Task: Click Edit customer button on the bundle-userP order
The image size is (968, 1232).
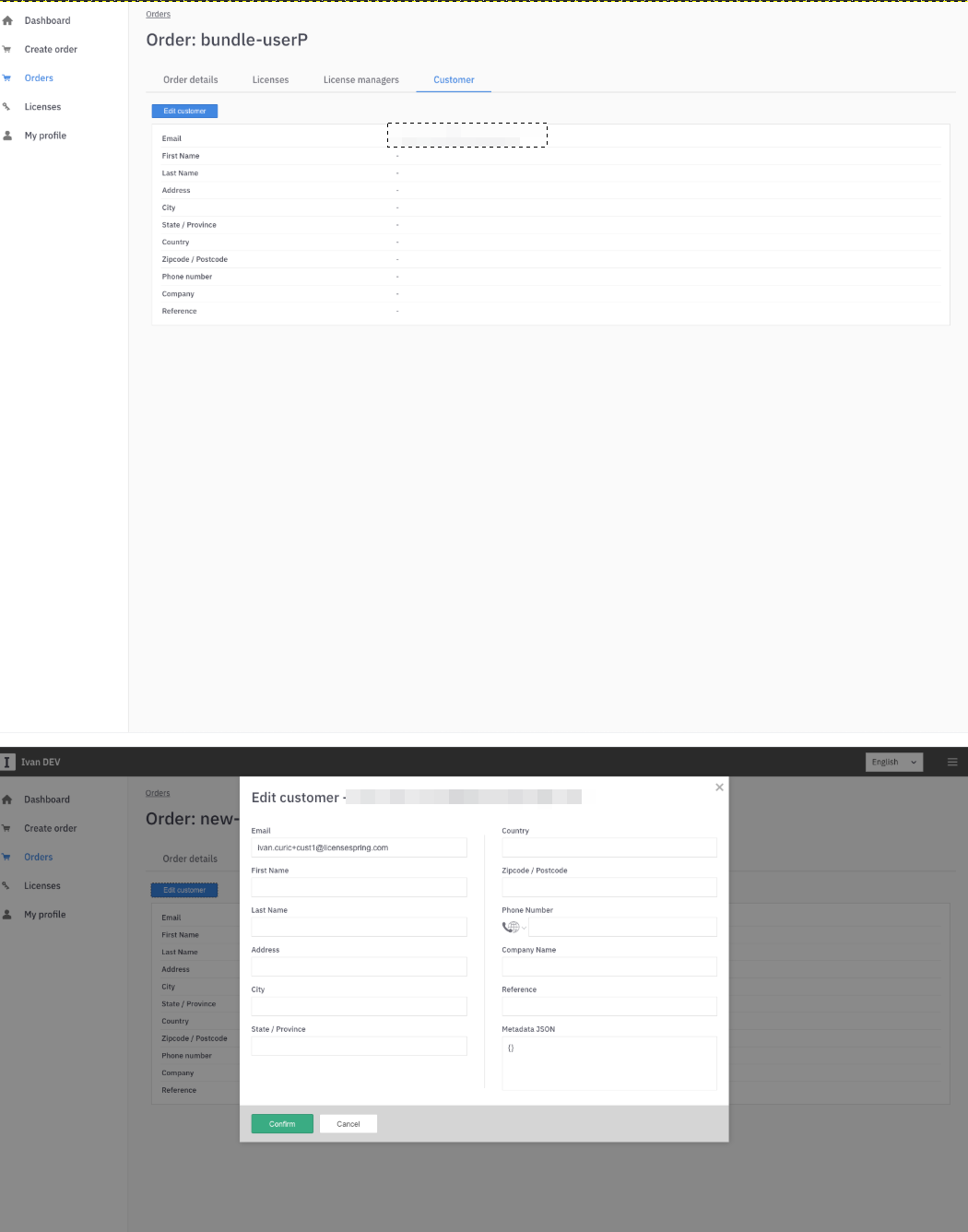Action: pos(184,111)
